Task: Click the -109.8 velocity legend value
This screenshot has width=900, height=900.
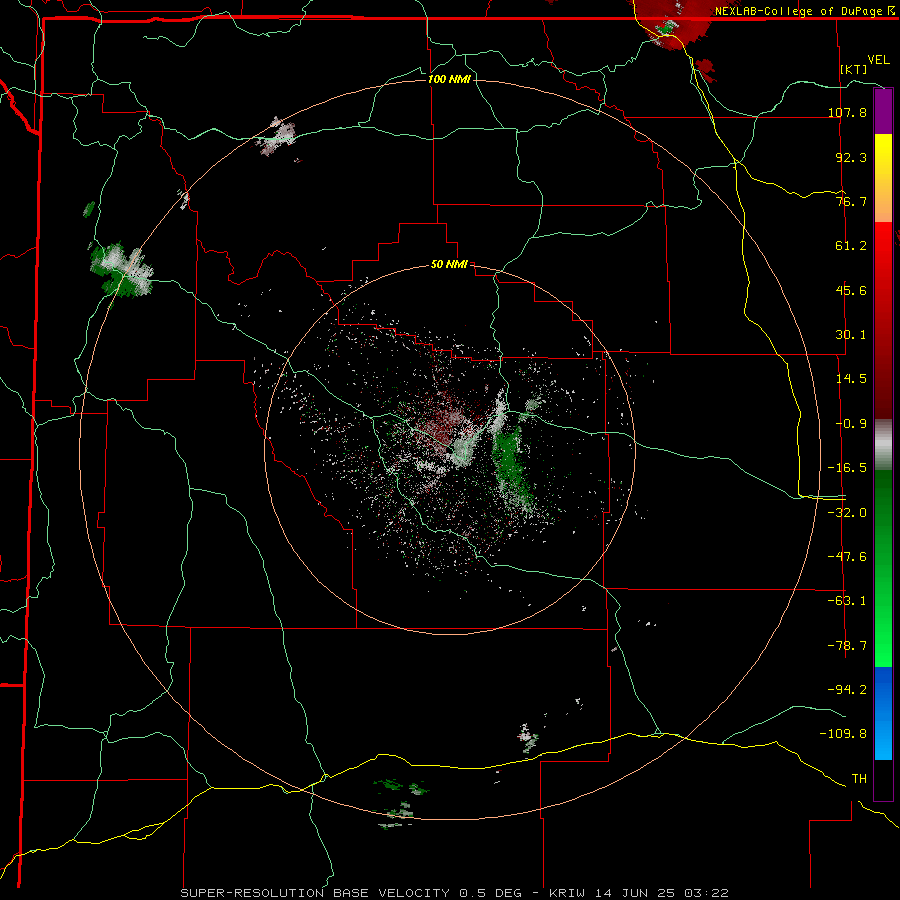Action: coord(844,734)
